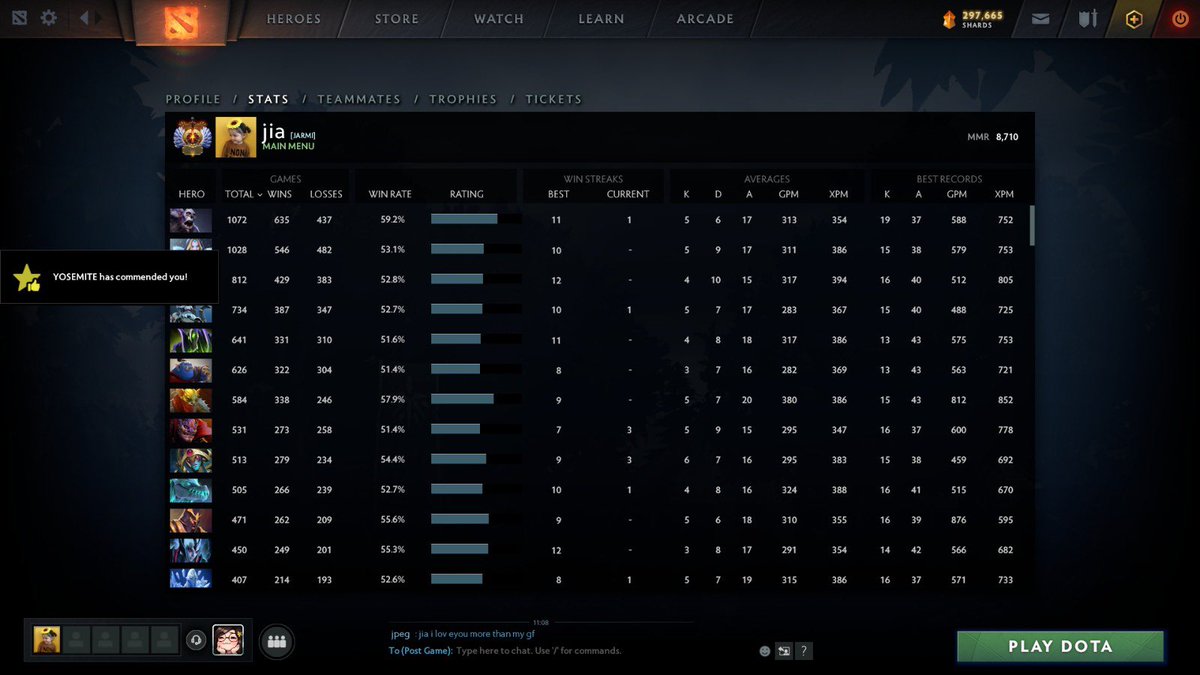Image resolution: width=1200 pixels, height=675 pixels.
Task: Click the rating bar in 57.9% row
Action: pyautogui.click(x=476, y=399)
